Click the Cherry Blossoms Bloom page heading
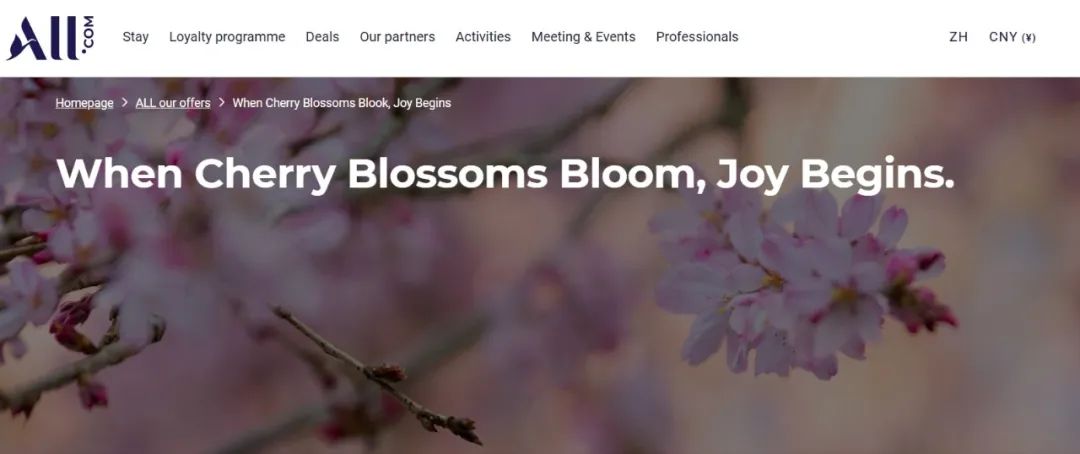Screen dimensions: 1080x454 505,174
